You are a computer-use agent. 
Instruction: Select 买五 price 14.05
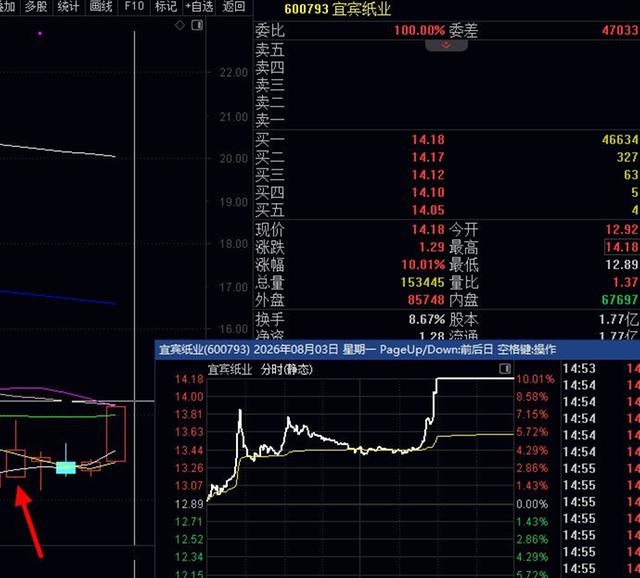(x=428, y=210)
